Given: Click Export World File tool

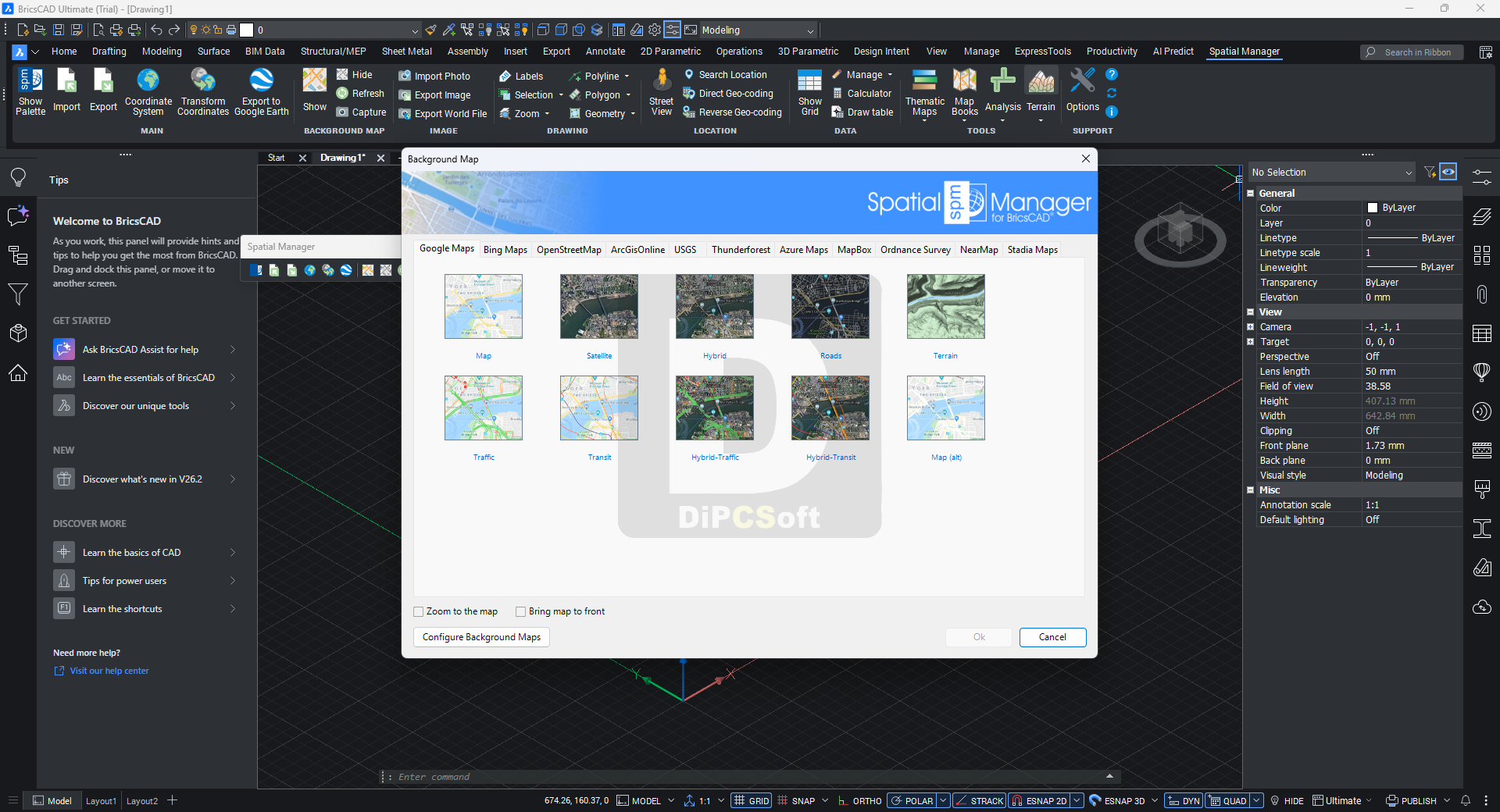Looking at the screenshot, I should pyautogui.click(x=442, y=113).
